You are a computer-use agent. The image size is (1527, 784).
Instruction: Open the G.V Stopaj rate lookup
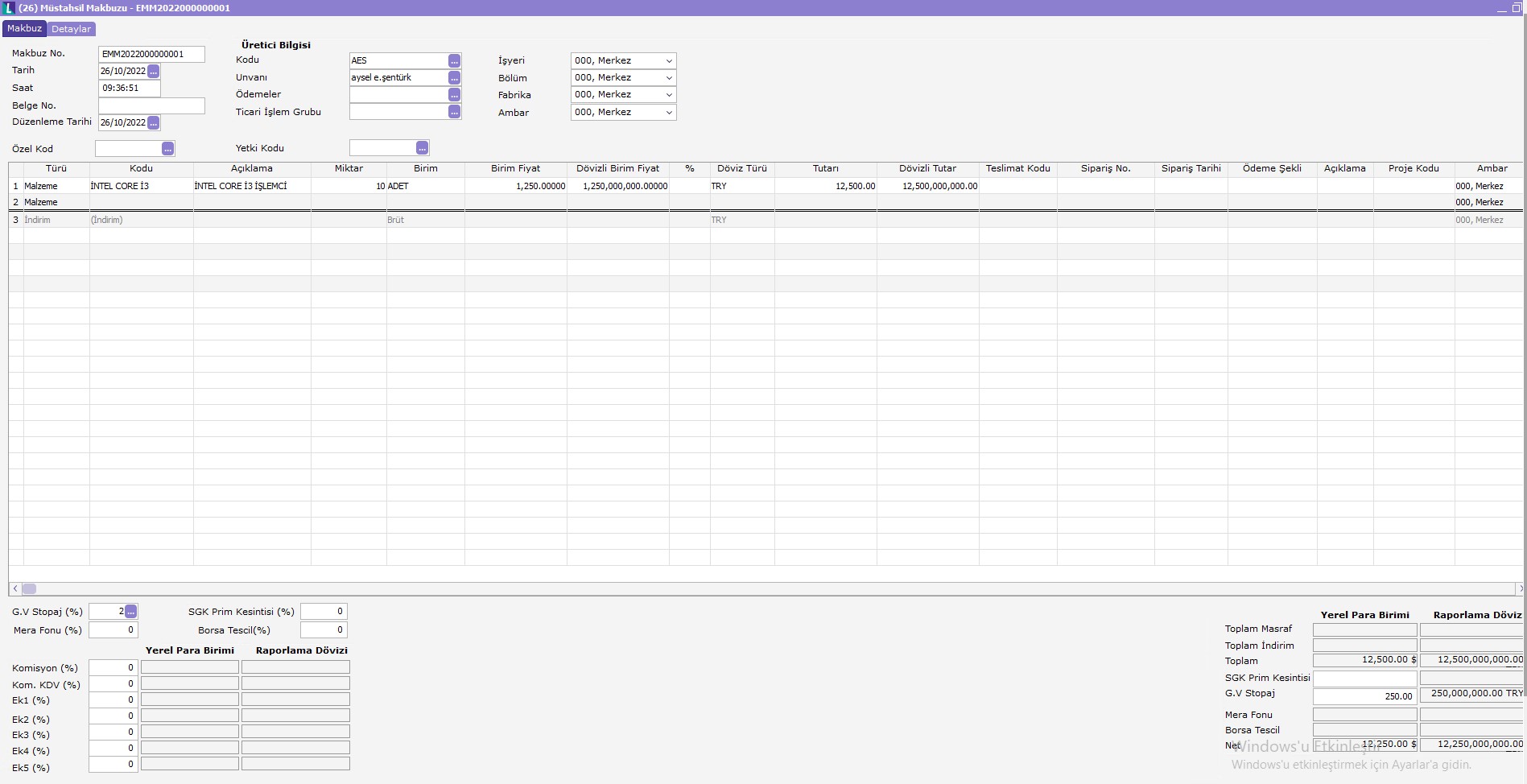[x=130, y=612]
